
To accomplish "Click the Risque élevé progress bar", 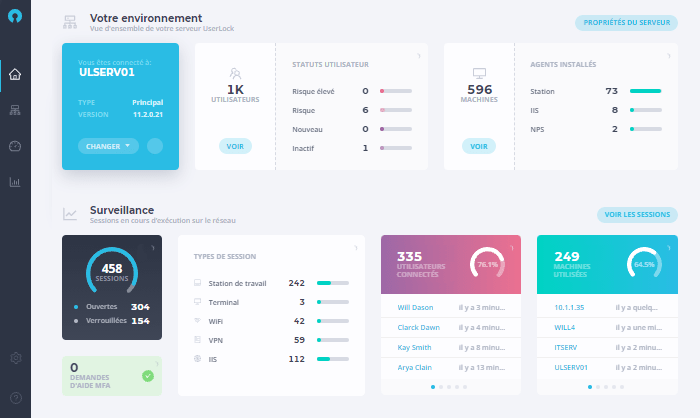I will (x=396, y=91).
